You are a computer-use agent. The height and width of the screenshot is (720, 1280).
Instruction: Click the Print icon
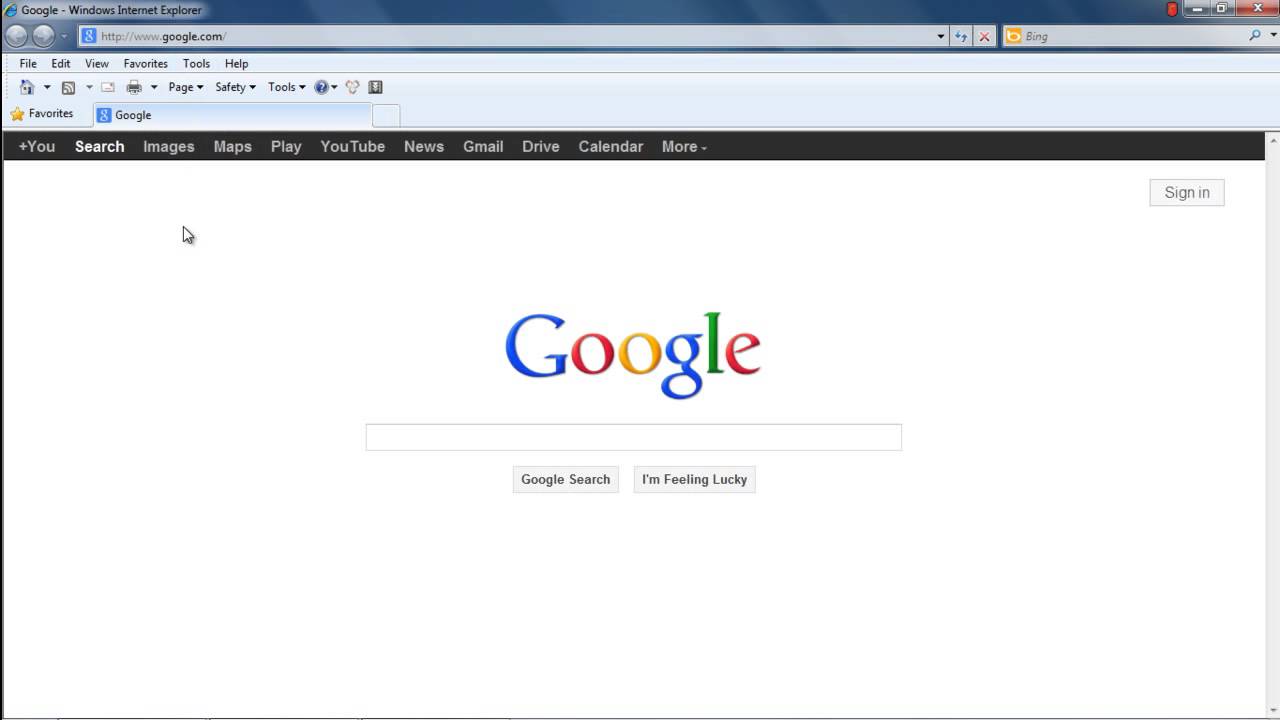click(134, 88)
